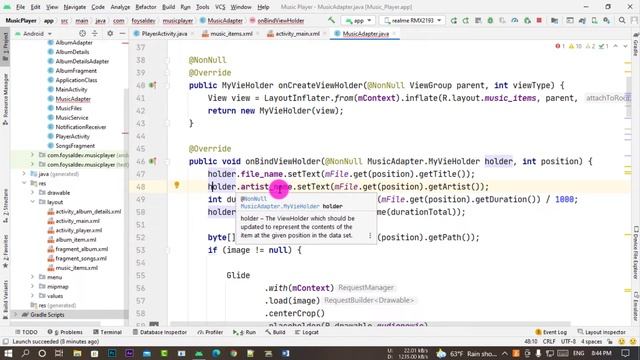
Task: Click the CRLF line separator widget
Action: click(549, 342)
